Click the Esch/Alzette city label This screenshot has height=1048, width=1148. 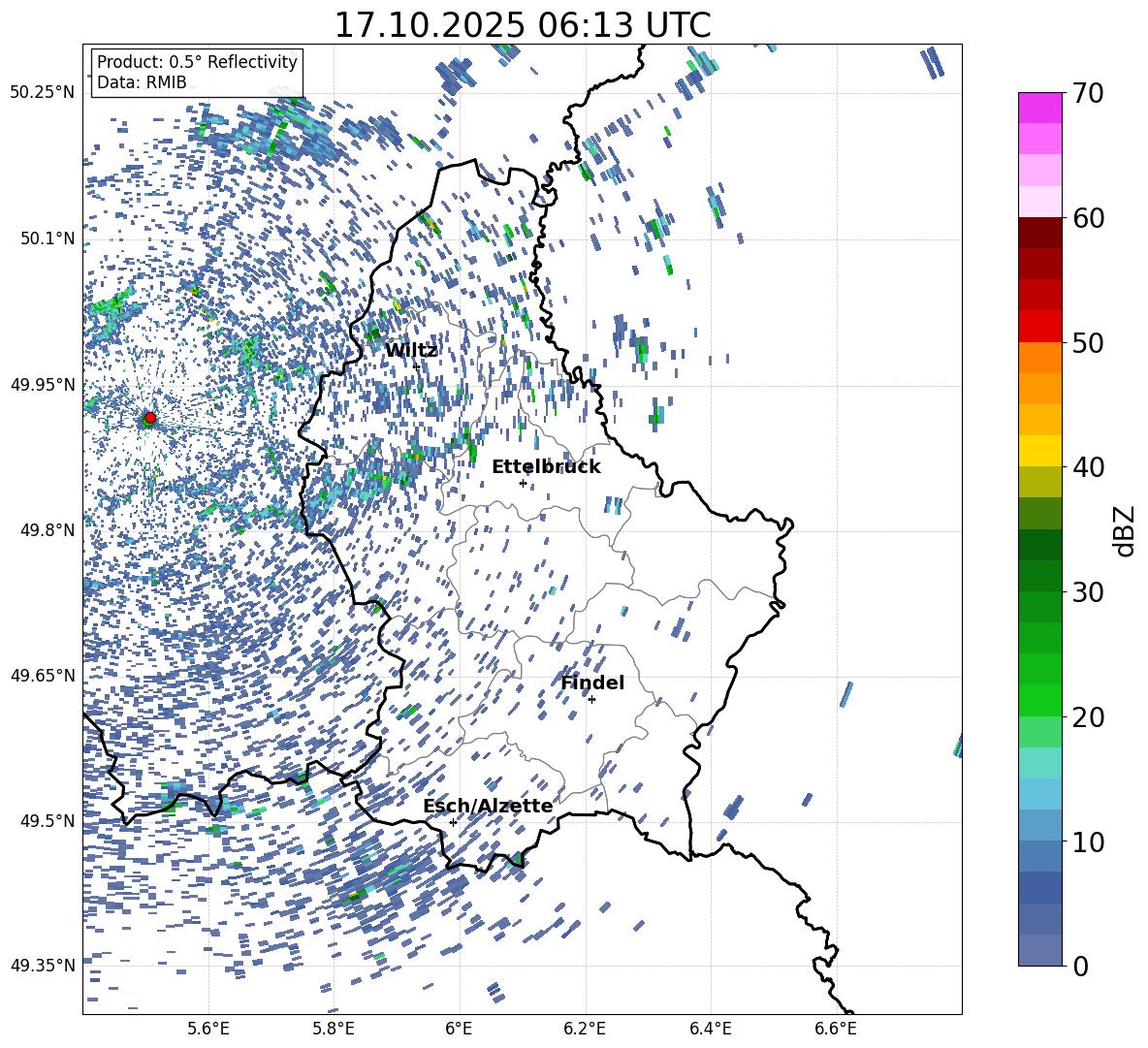(x=488, y=807)
